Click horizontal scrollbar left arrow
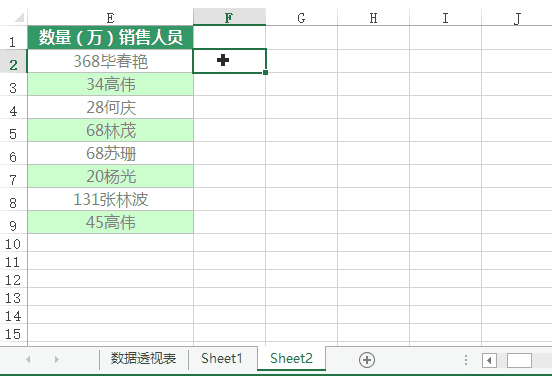552x376 pixels. pyautogui.click(x=489, y=361)
